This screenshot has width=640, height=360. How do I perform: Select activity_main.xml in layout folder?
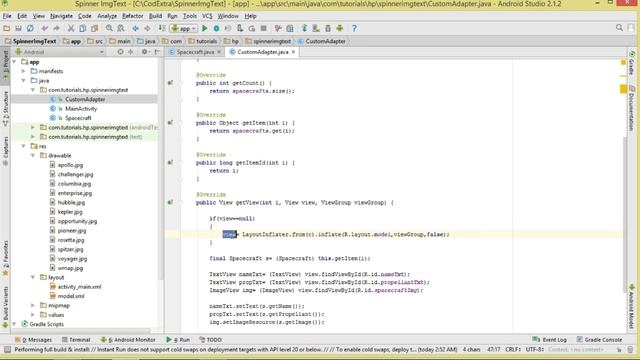(79, 287)
